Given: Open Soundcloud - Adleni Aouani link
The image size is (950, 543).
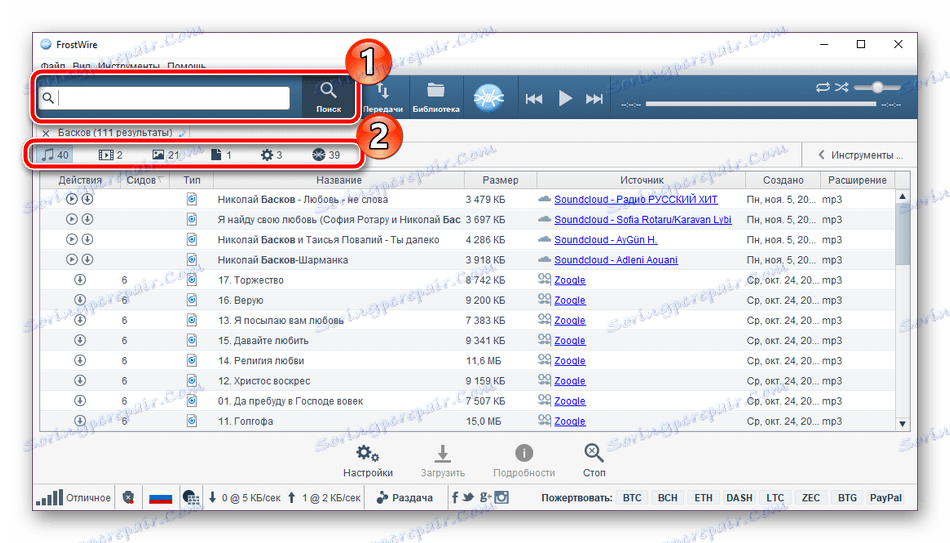Looking at the screenshot, I should [x=616, y=260].
